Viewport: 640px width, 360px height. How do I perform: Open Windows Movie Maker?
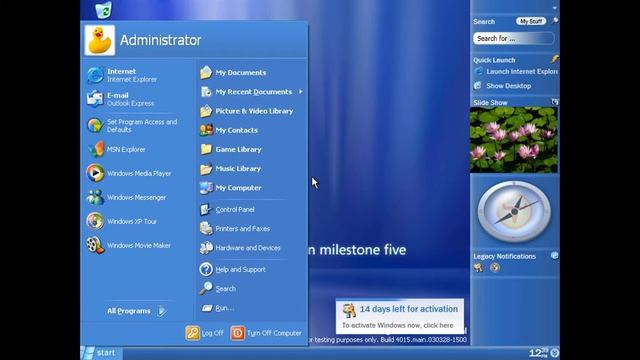(x=129, y=245)
